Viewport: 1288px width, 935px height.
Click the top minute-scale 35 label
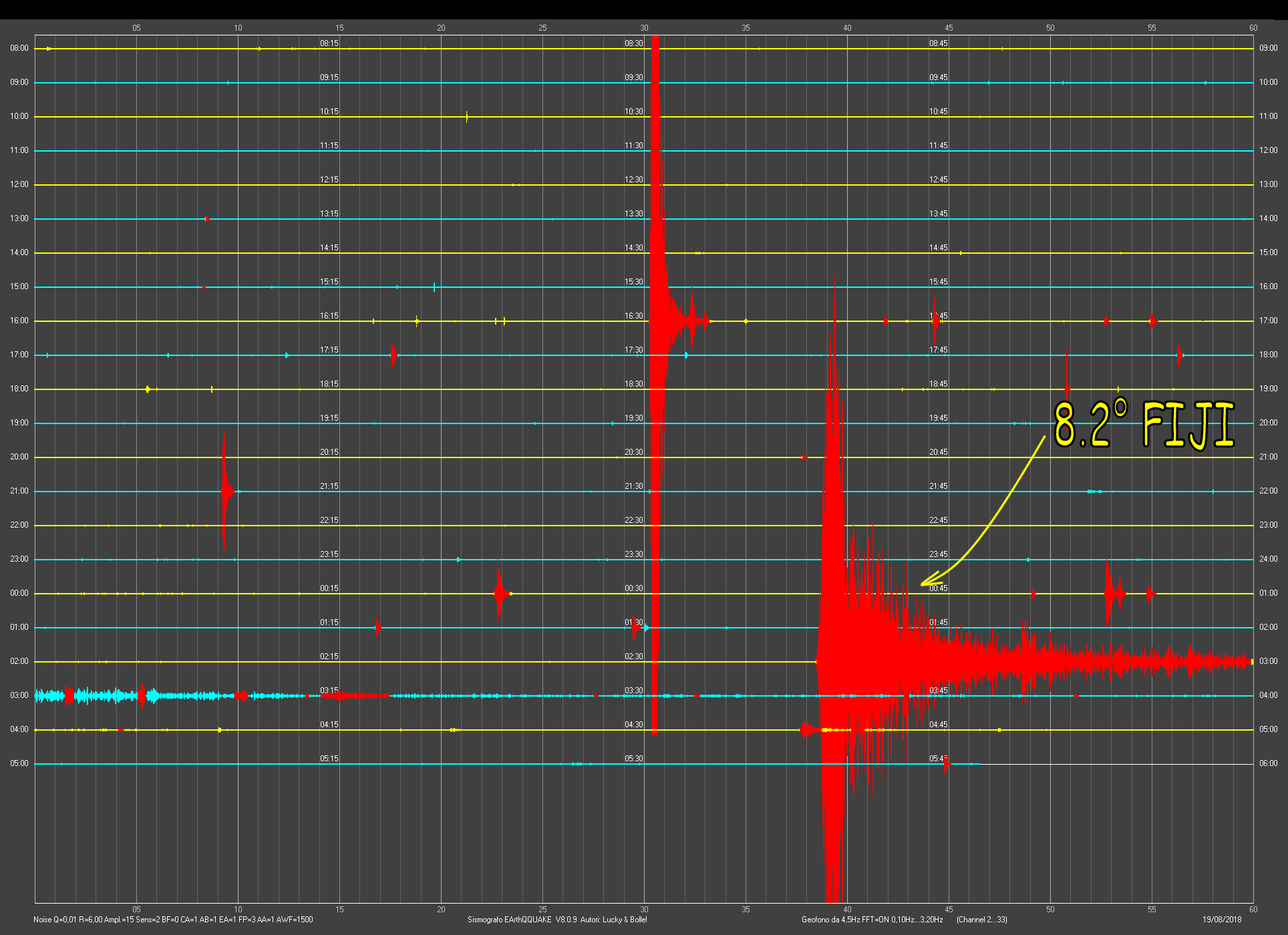[x=746, y=28]
